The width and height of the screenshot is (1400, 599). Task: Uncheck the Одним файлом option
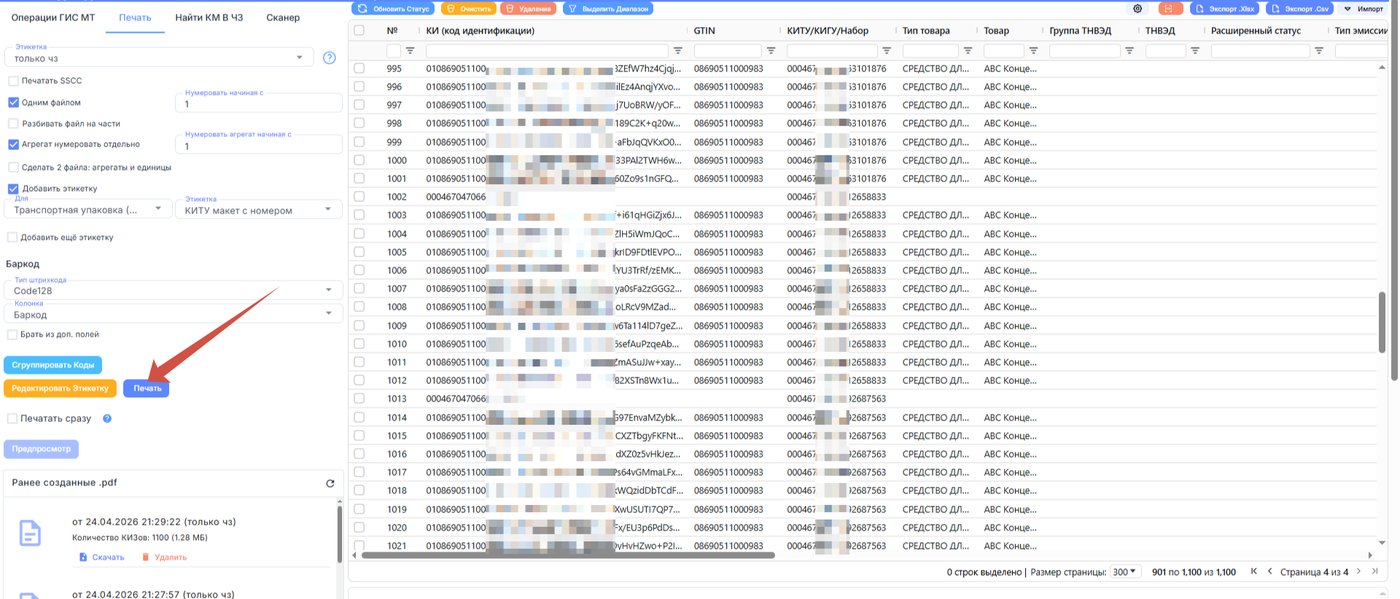click(13, 102)
